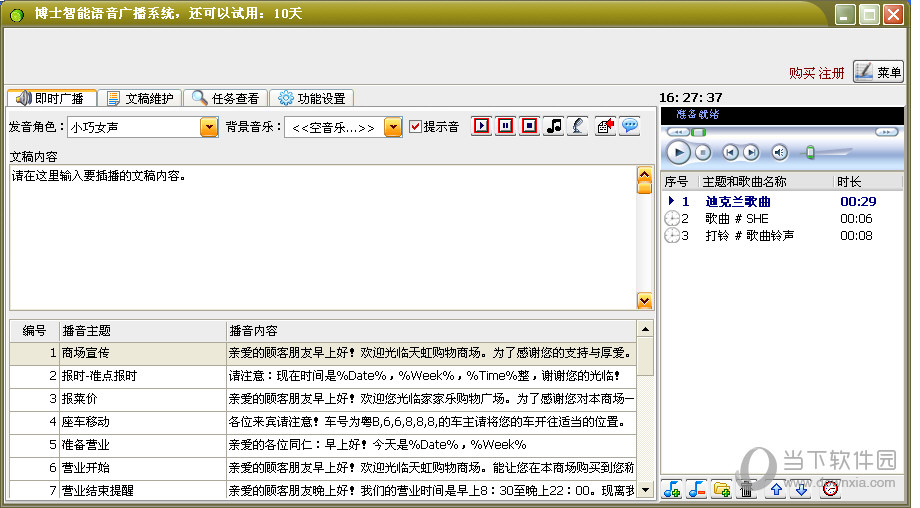This screenshot has height=508, width=920.
Task: Click the clock icon beside 歌曲 # SHE
Action: pyautogui.click(x=672, y=219)
